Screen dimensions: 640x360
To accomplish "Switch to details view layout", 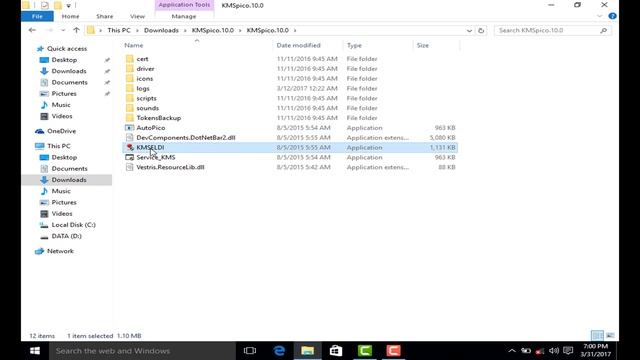I will [x=597, y=336].
